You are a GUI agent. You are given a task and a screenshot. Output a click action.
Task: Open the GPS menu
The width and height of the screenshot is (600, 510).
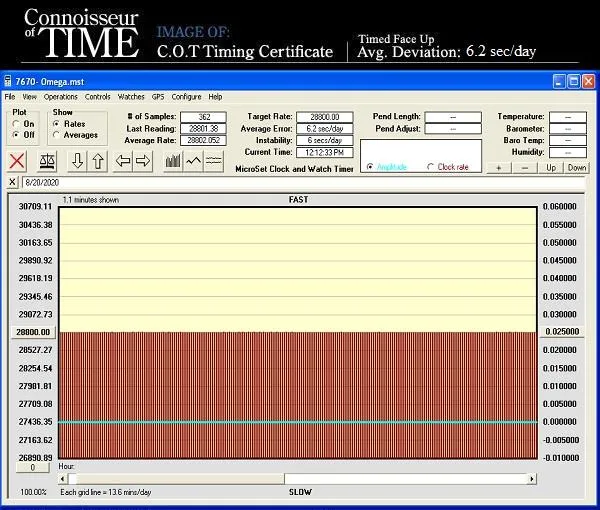(158, 97)
